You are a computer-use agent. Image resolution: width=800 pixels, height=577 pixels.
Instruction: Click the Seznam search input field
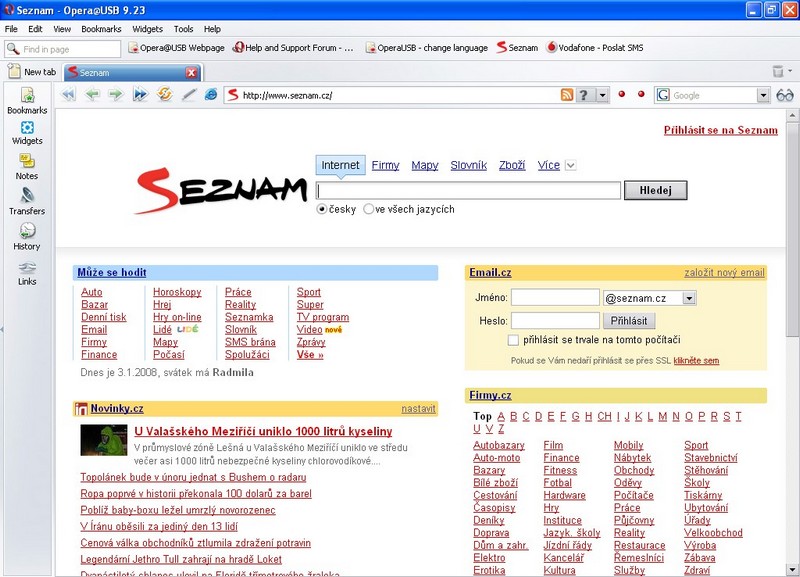[x=468, y=190]
